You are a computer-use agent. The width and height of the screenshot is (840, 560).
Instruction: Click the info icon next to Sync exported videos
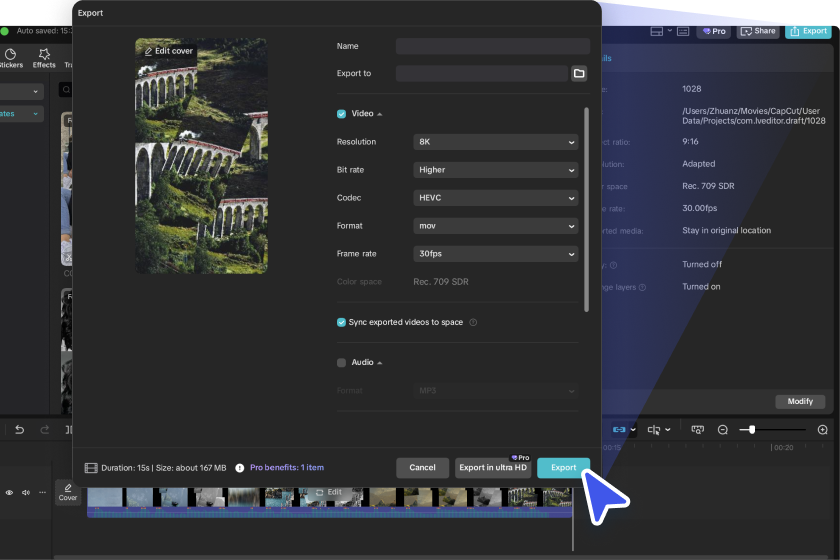[x=473, y=323]
